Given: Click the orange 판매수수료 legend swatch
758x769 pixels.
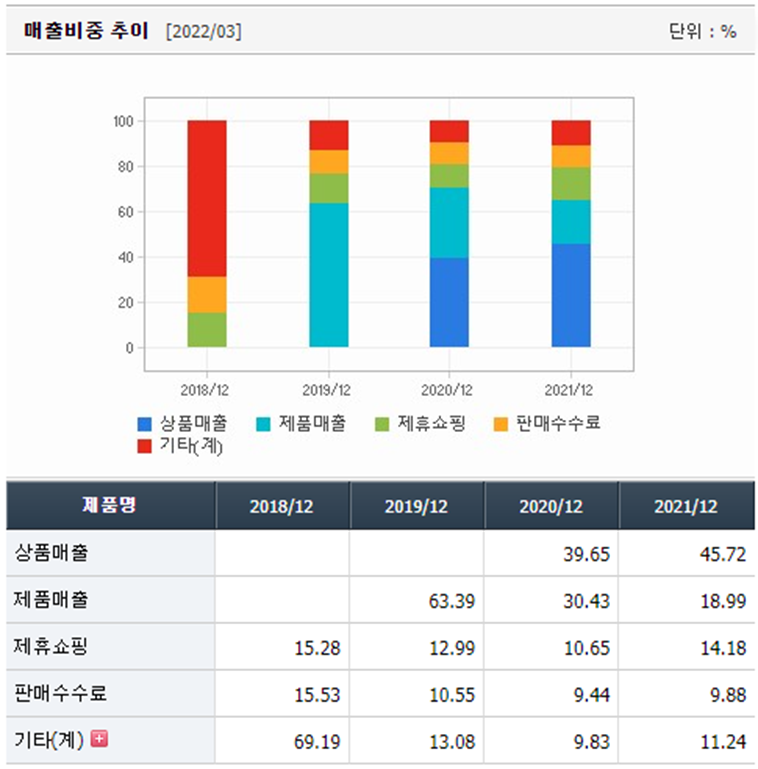Looking at the screenshot, I should click(x=501, y=424).
